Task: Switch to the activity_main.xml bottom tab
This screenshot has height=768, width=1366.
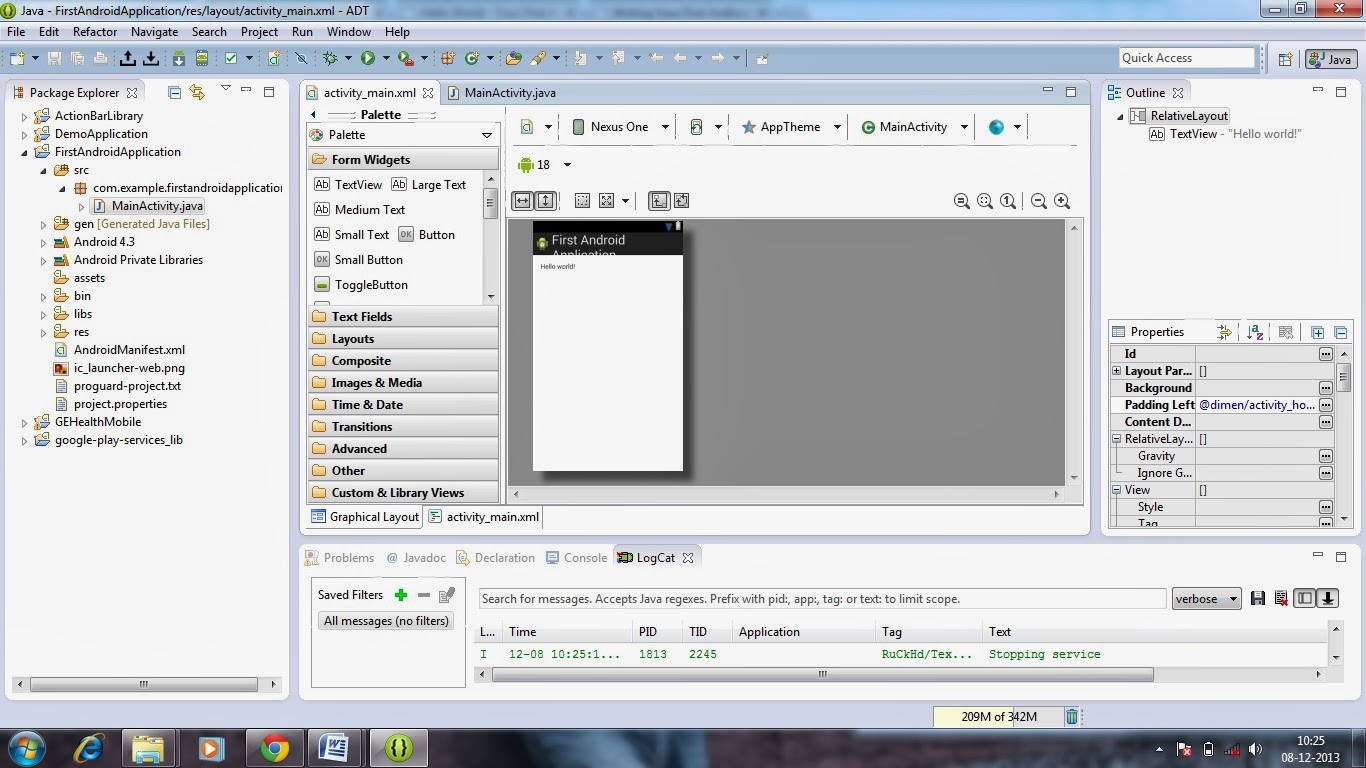Action: pos(484,517)
